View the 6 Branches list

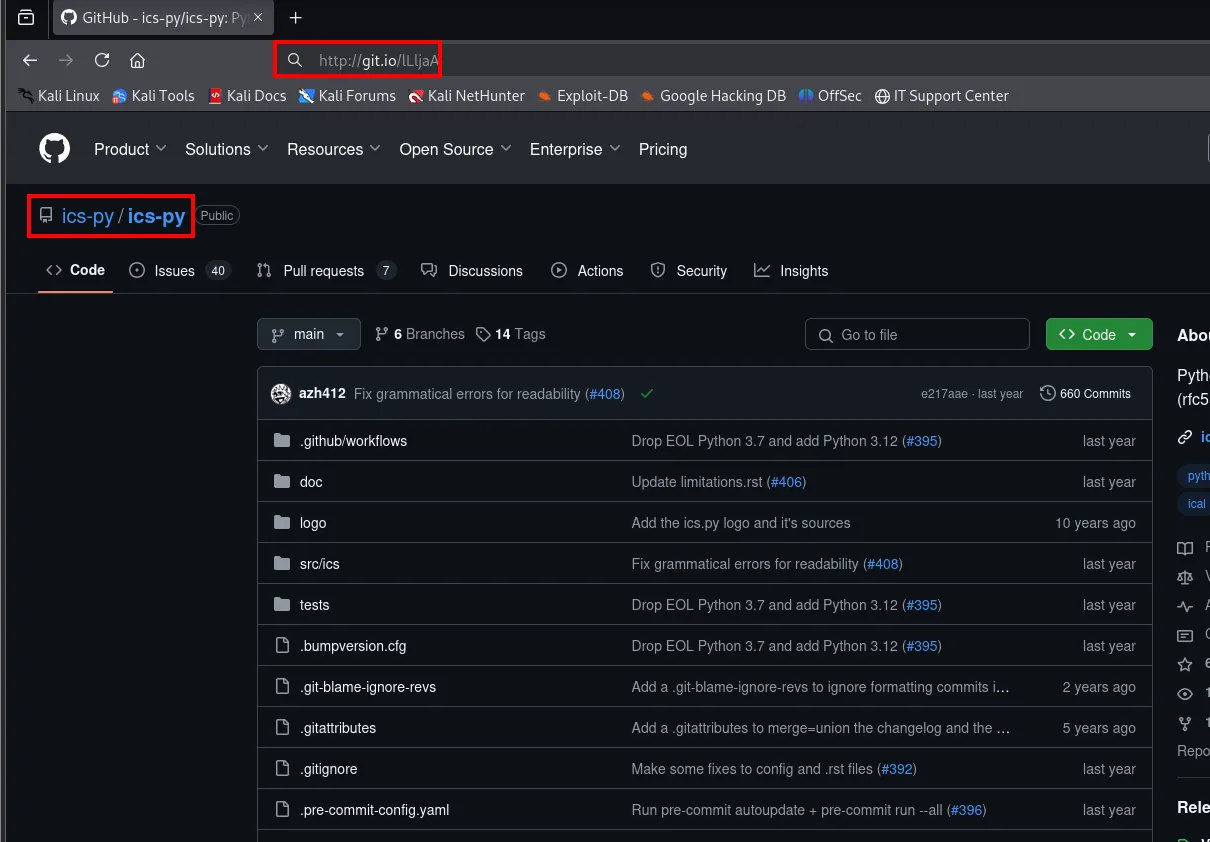420,334
